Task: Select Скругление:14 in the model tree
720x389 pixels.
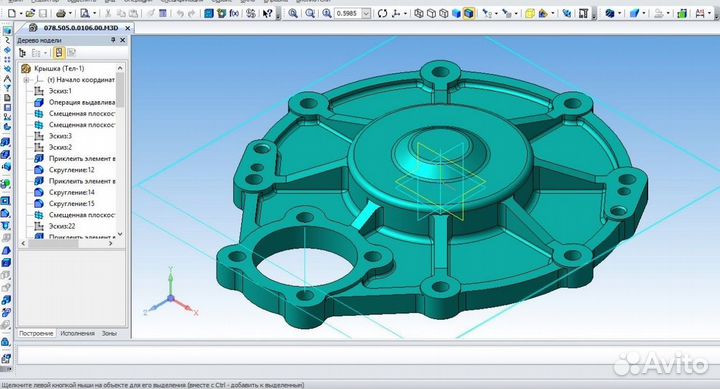Action: click(x=71, y=192)
